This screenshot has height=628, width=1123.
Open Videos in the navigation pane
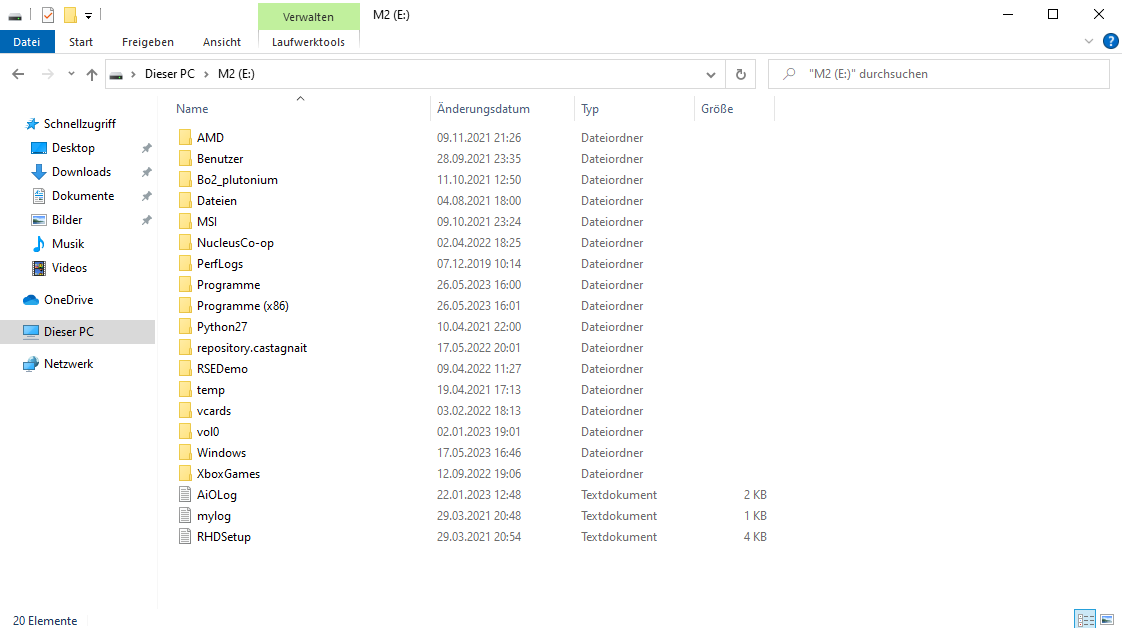click(x=69, y=268)
